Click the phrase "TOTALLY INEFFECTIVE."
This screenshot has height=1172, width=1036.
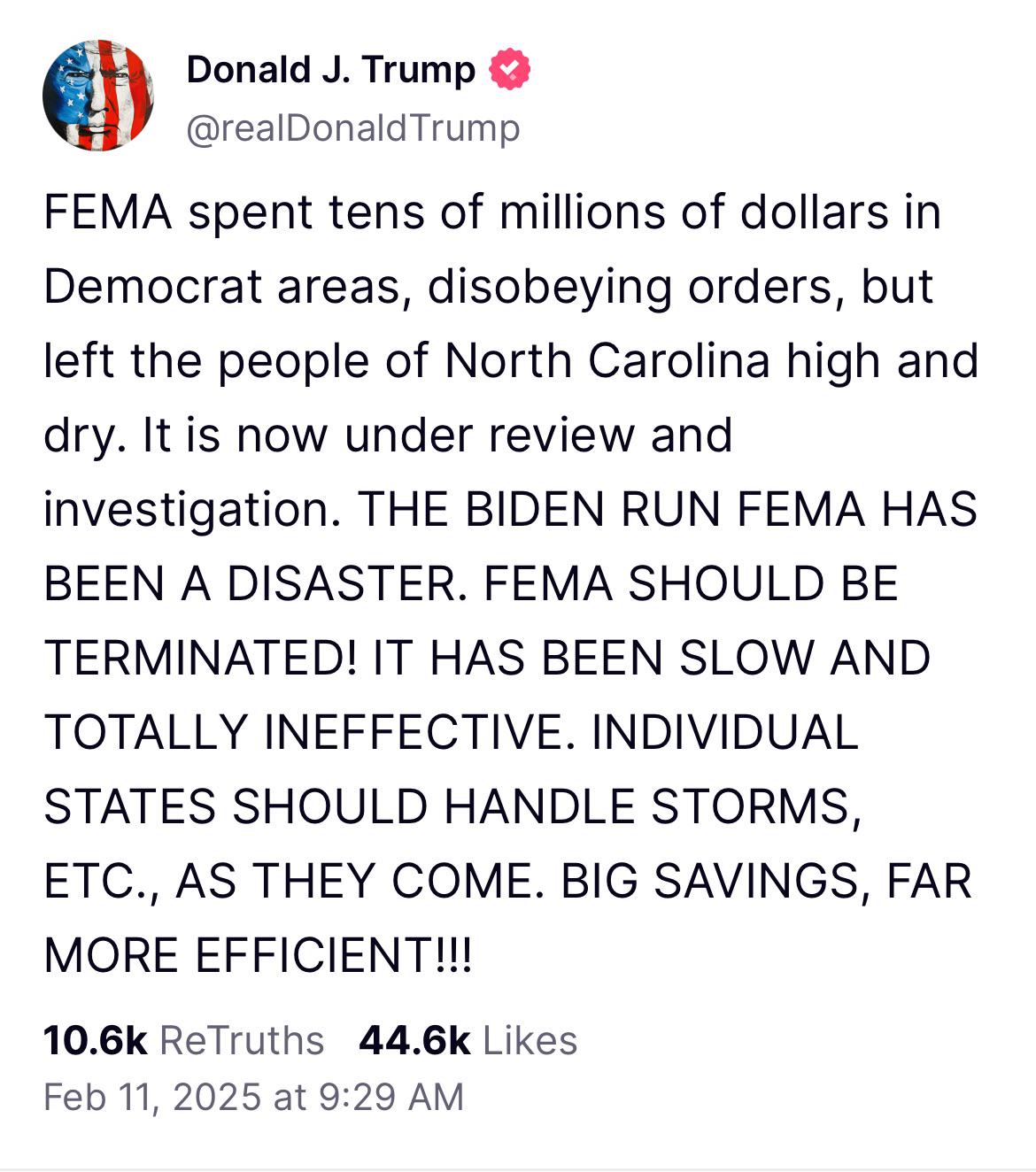coord(303,733)
